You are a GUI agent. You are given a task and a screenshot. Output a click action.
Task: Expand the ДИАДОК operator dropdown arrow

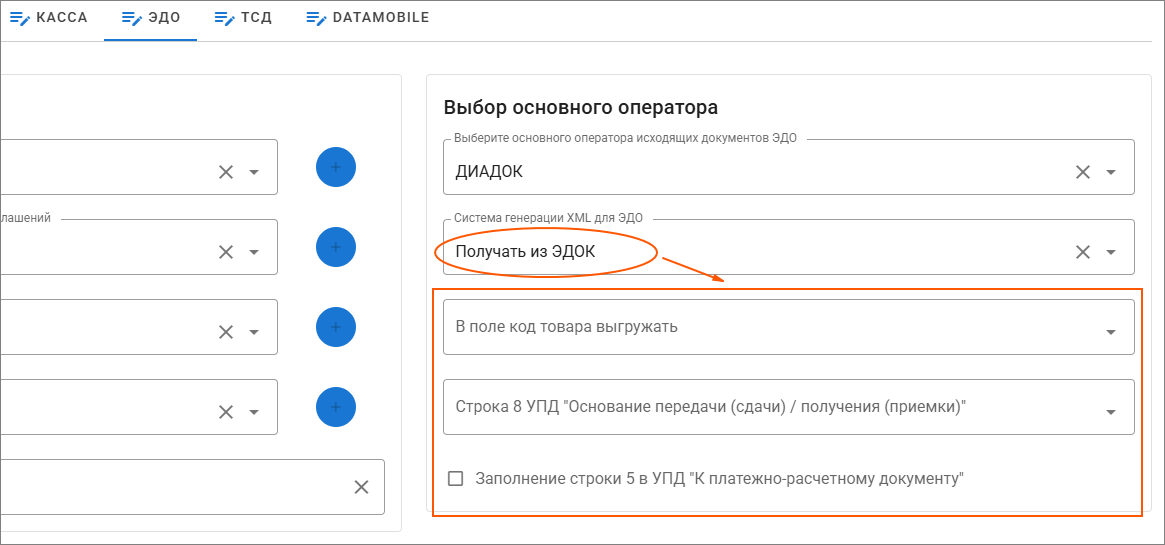click(x=1111, y=172)
